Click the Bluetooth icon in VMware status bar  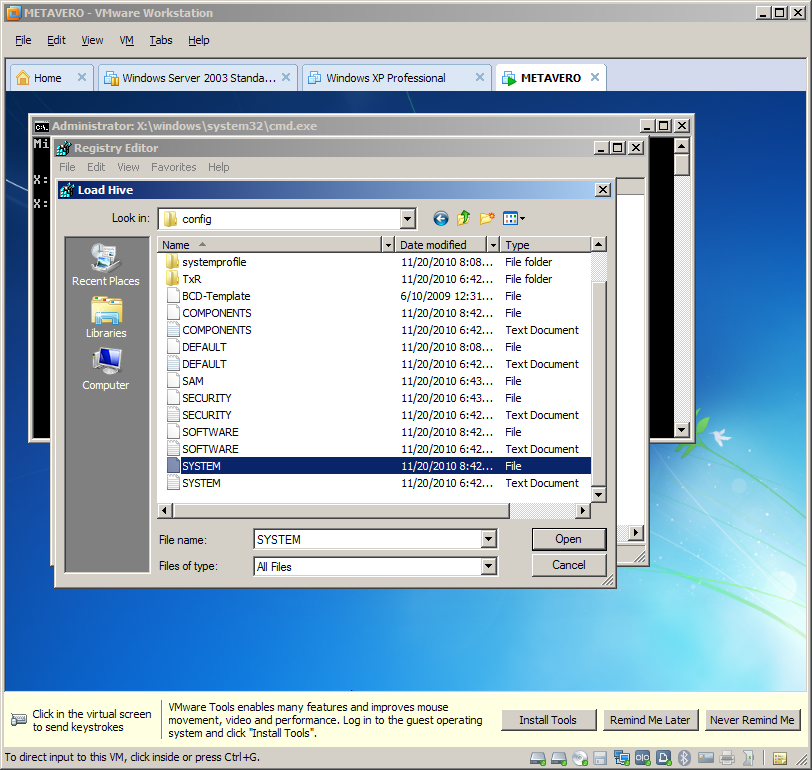point(685,757)
